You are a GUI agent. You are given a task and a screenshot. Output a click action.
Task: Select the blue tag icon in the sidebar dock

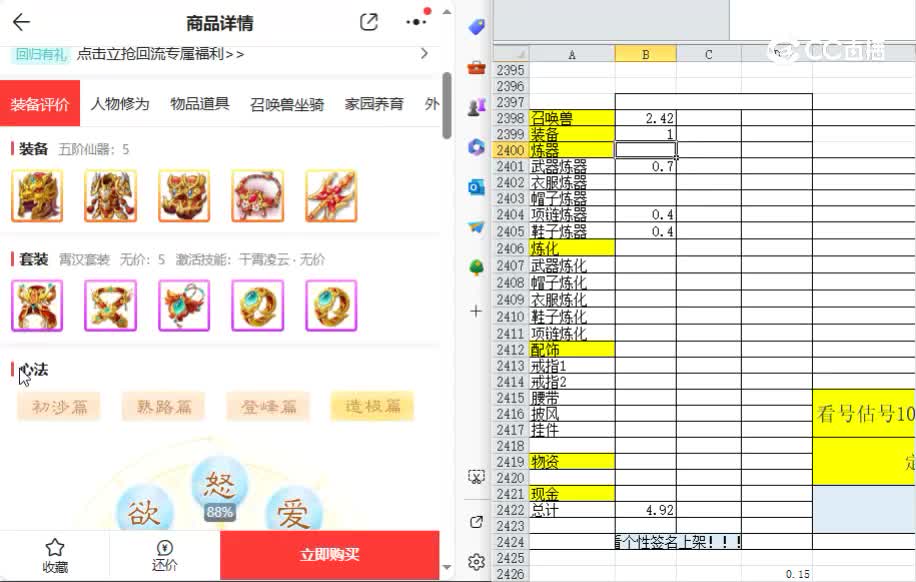474,29
